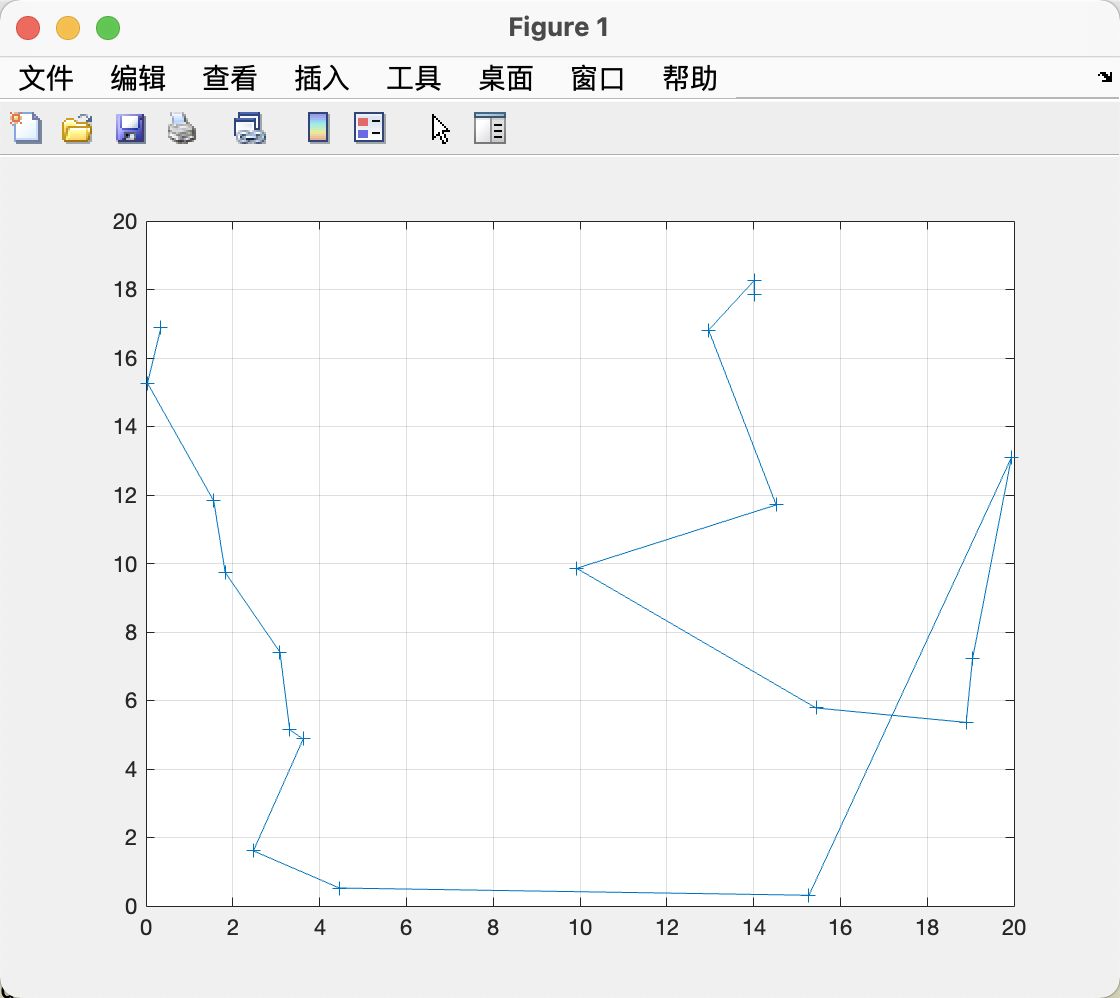Open the Property Inspector panel icon
The width and height of the screenshot is (1120, 998).
[489, 128]
